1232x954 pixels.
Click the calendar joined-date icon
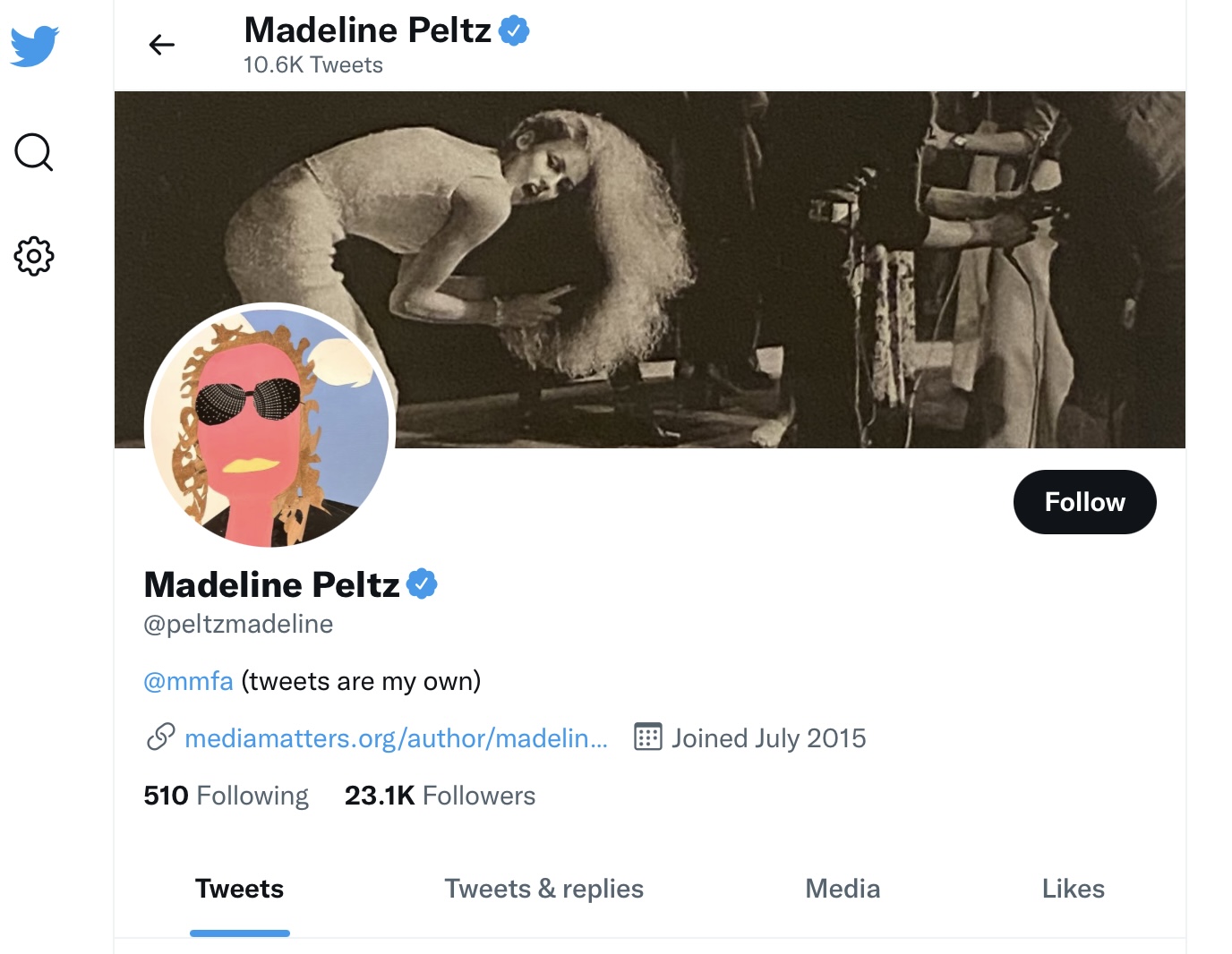tap(648, 737)
